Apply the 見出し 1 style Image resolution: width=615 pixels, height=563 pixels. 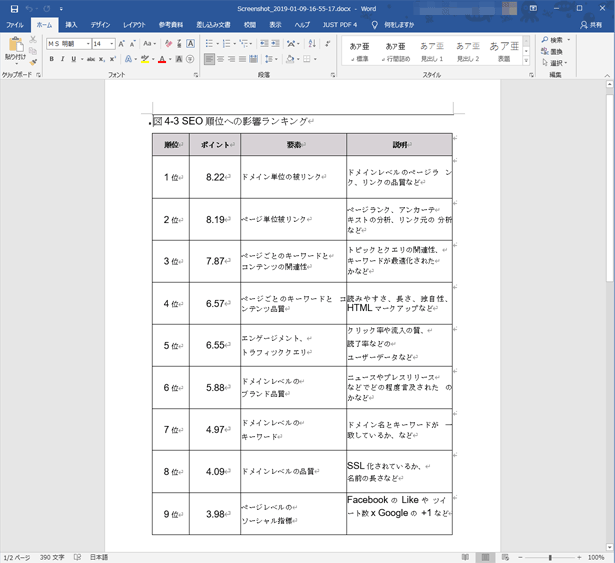click(432, 52)
